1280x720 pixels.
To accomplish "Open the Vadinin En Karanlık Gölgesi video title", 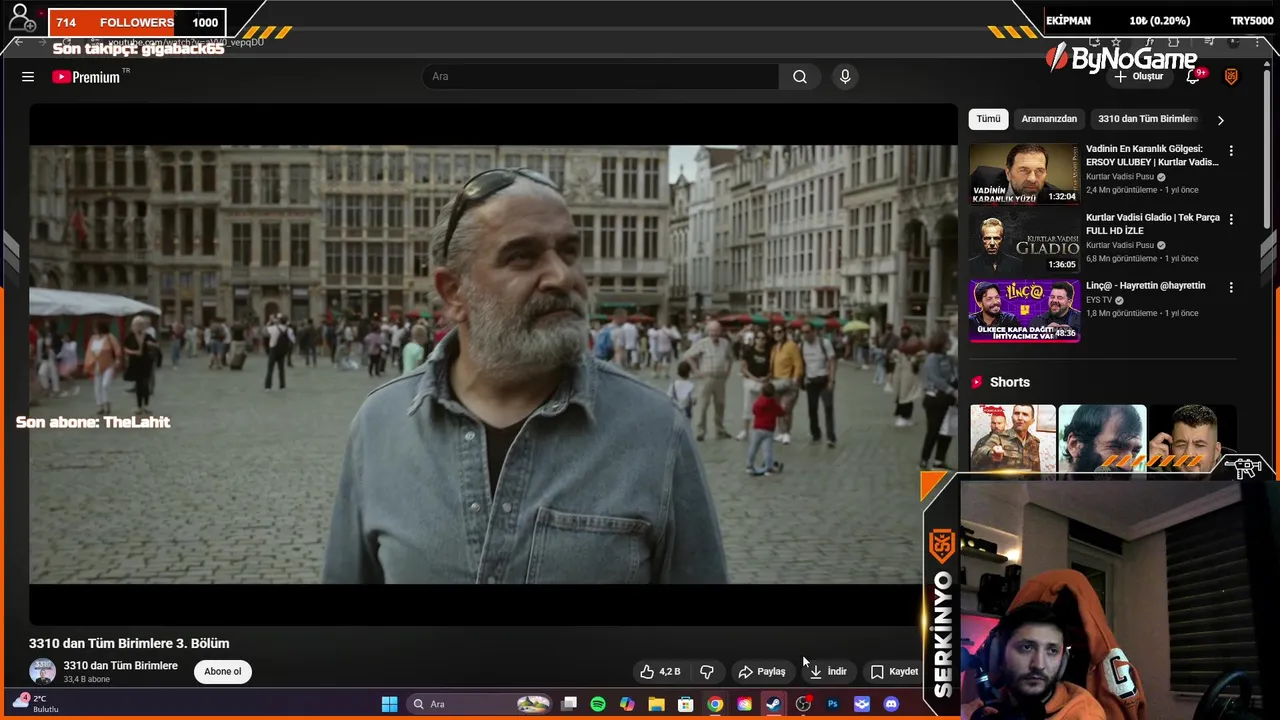I will (1152, 156).
